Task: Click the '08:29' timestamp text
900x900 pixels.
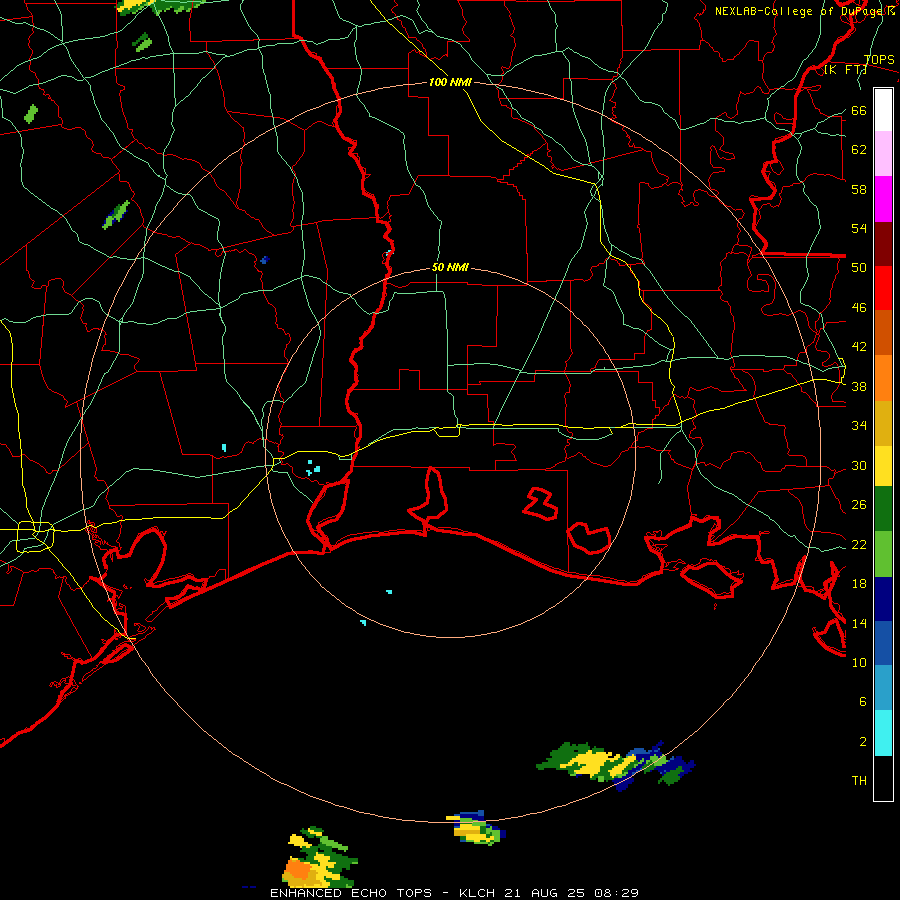Action: tap(618, 893)
